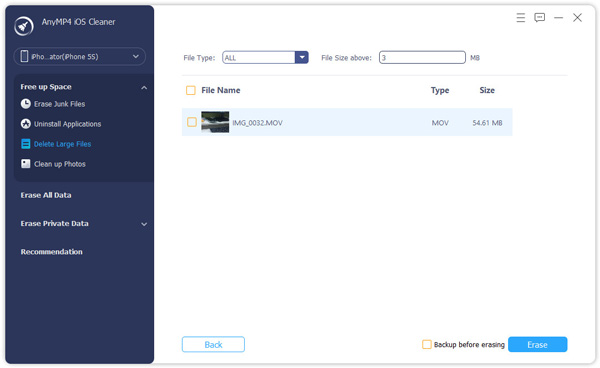This screenshot has height=368, width=600.
Task: Close the AnyMP4 iOS Cleaner window
Action: (x=577, y=18)
